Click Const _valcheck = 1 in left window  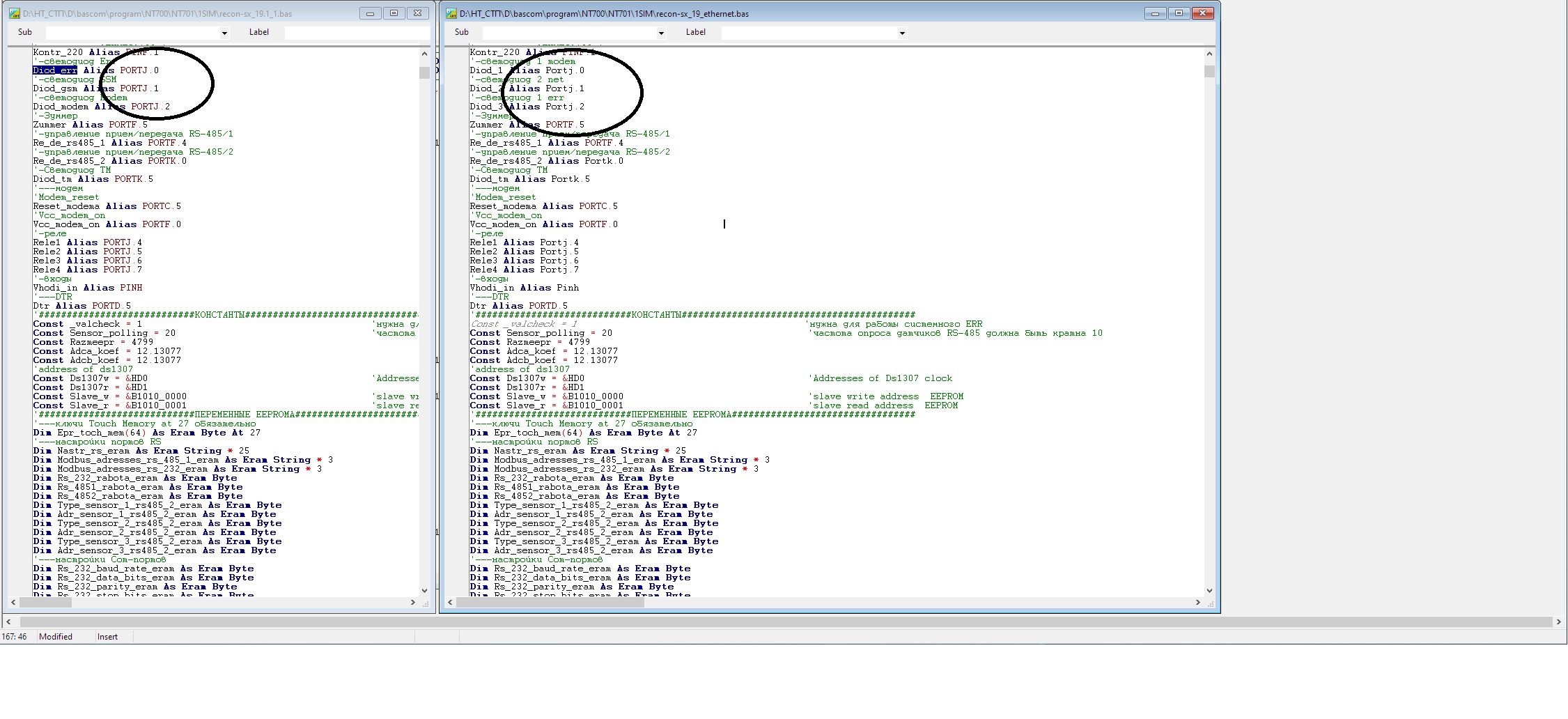click(x=88, y=324)
